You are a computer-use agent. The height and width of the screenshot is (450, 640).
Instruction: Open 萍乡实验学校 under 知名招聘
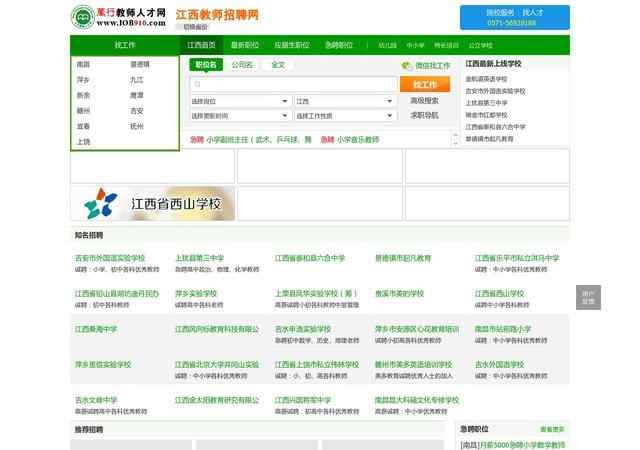(x=196, y=294)
